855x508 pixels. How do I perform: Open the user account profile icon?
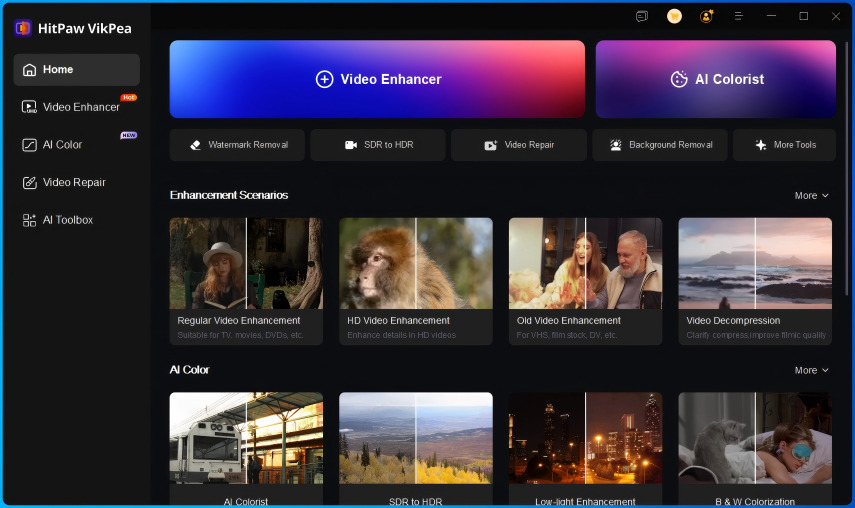(x=706, y=16)
